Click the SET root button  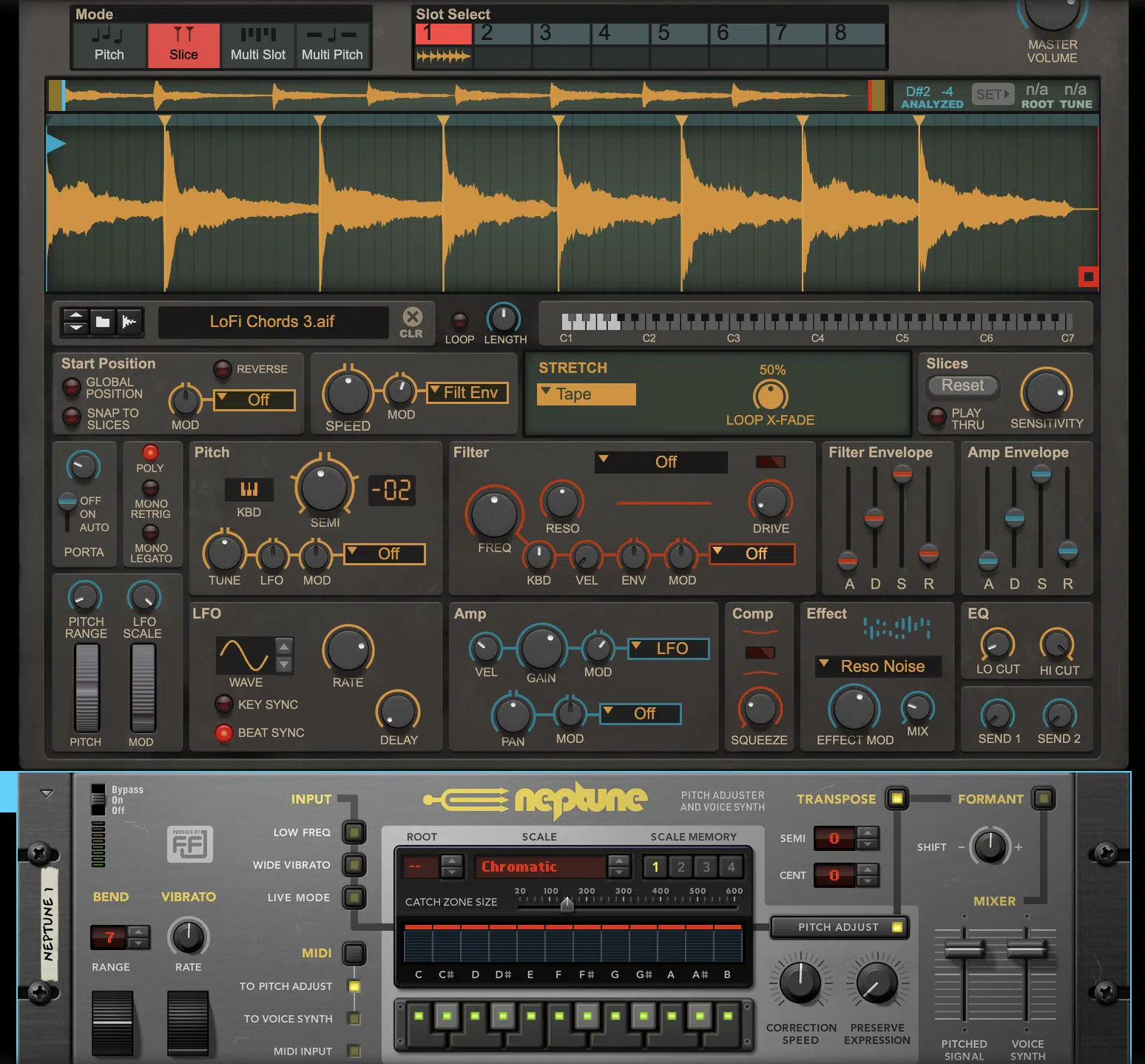click(992, 95)
